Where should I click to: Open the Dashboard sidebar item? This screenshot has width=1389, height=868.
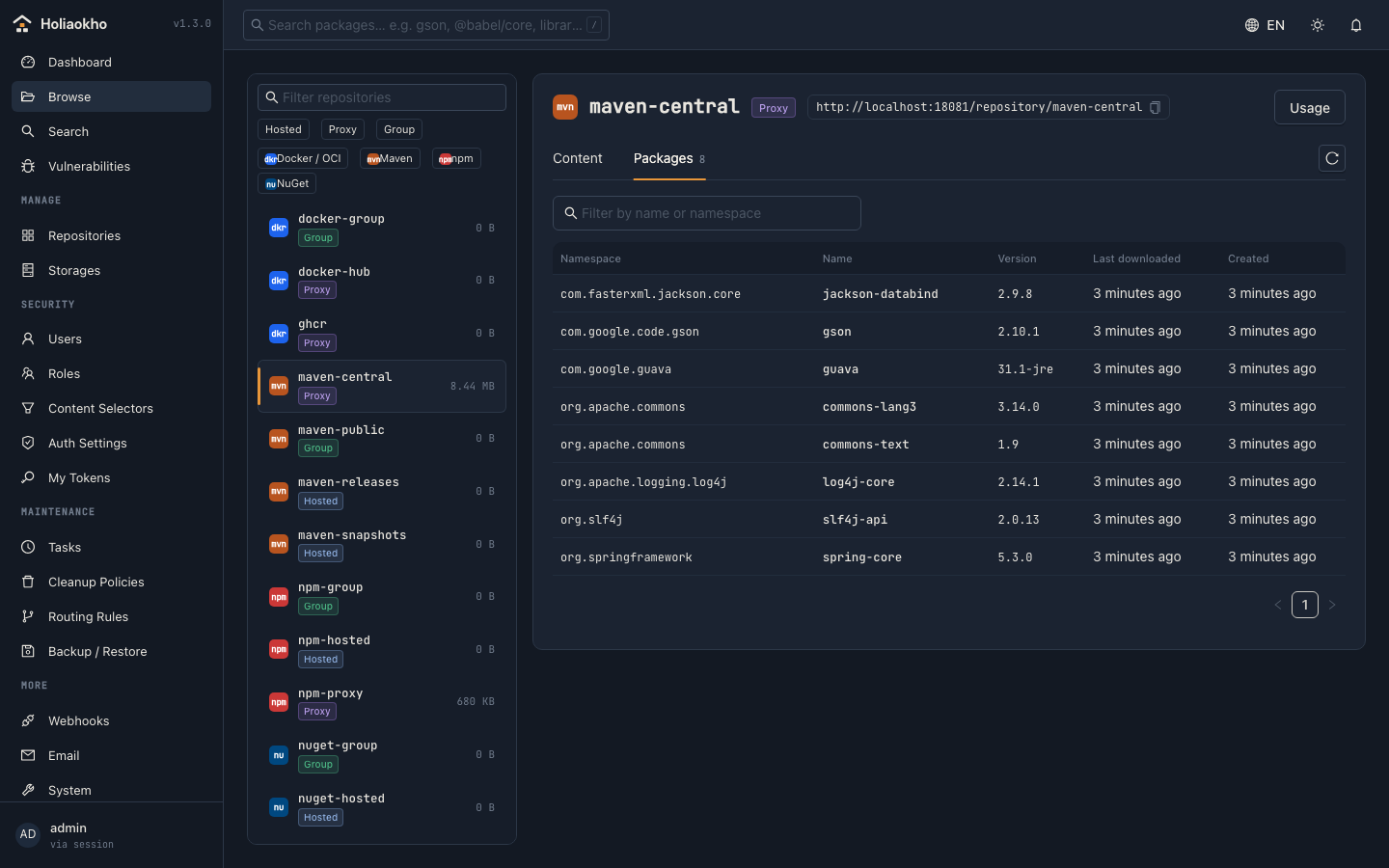[111, 62]
